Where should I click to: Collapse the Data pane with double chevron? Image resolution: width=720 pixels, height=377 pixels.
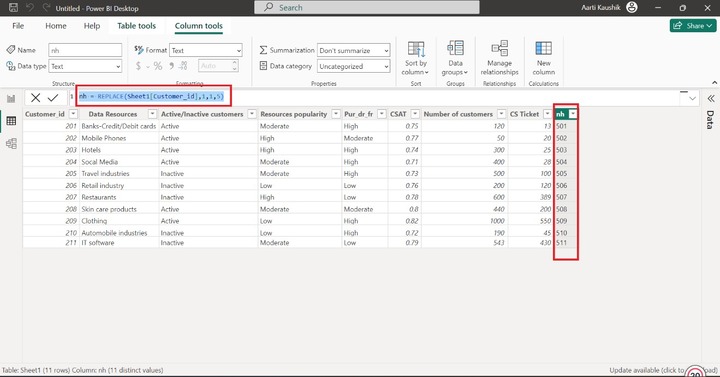(x=711, y=98)
